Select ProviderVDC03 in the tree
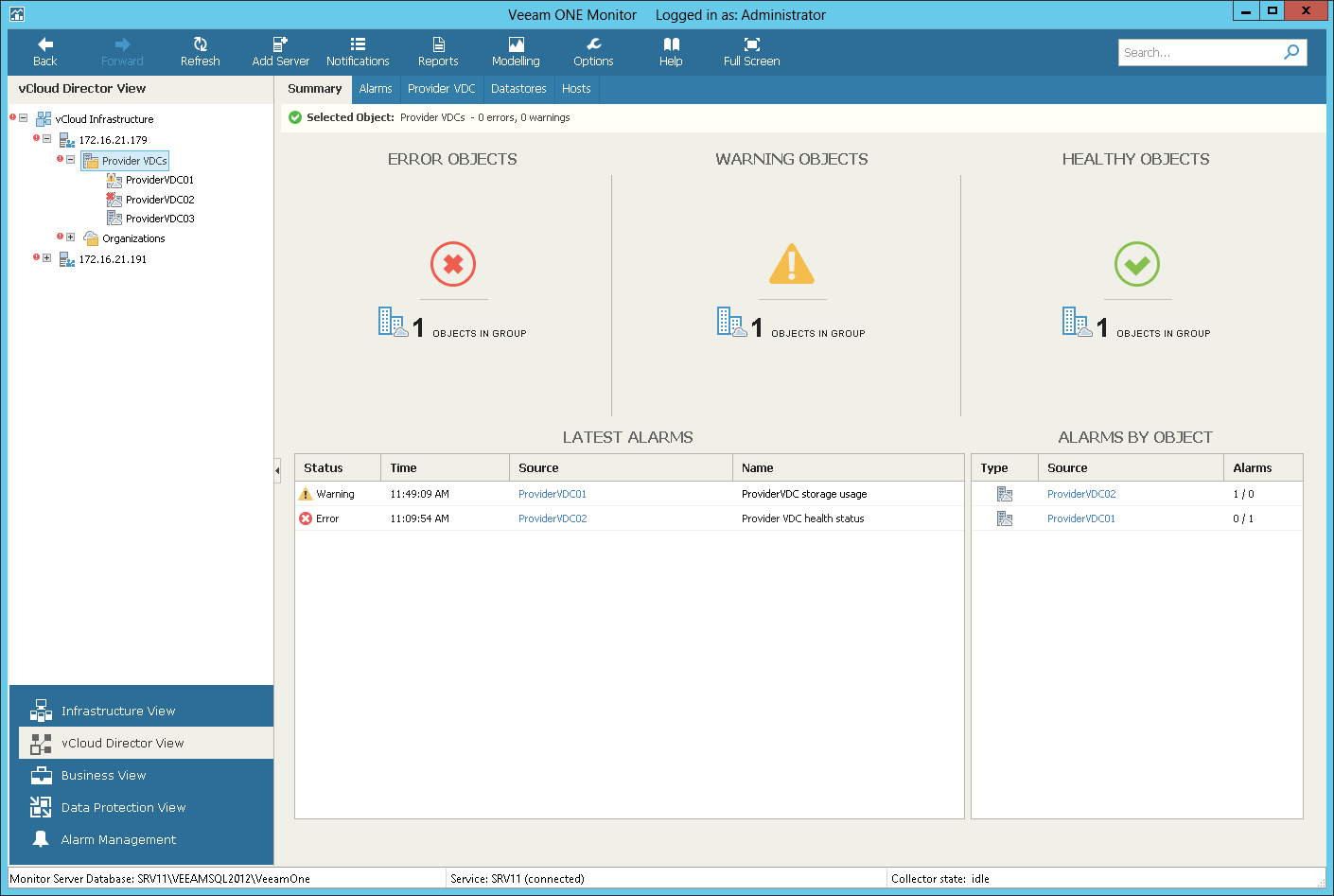 tap(160, 219)
